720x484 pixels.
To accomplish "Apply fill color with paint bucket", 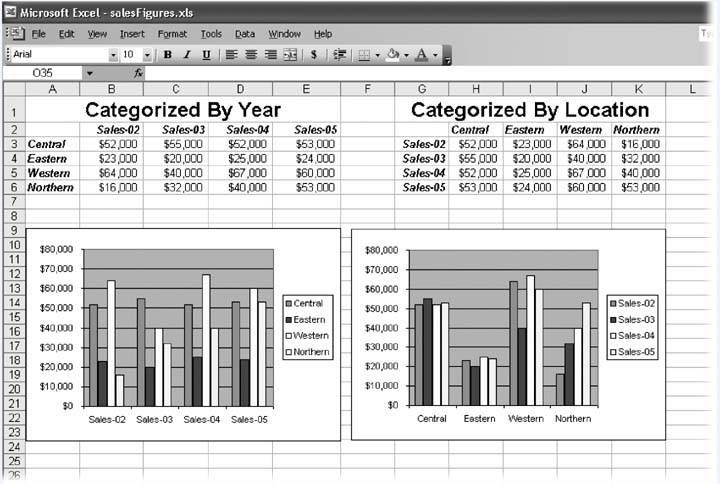I will [393, 55].
